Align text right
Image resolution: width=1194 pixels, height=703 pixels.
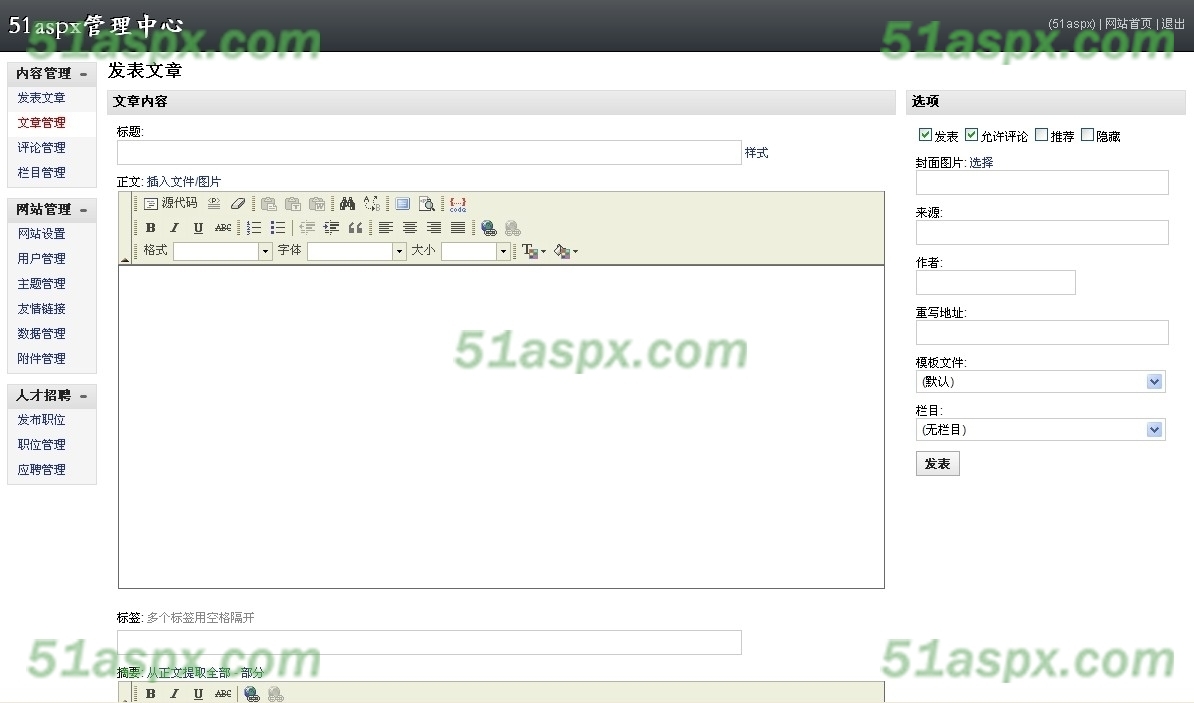pos(434,227)
